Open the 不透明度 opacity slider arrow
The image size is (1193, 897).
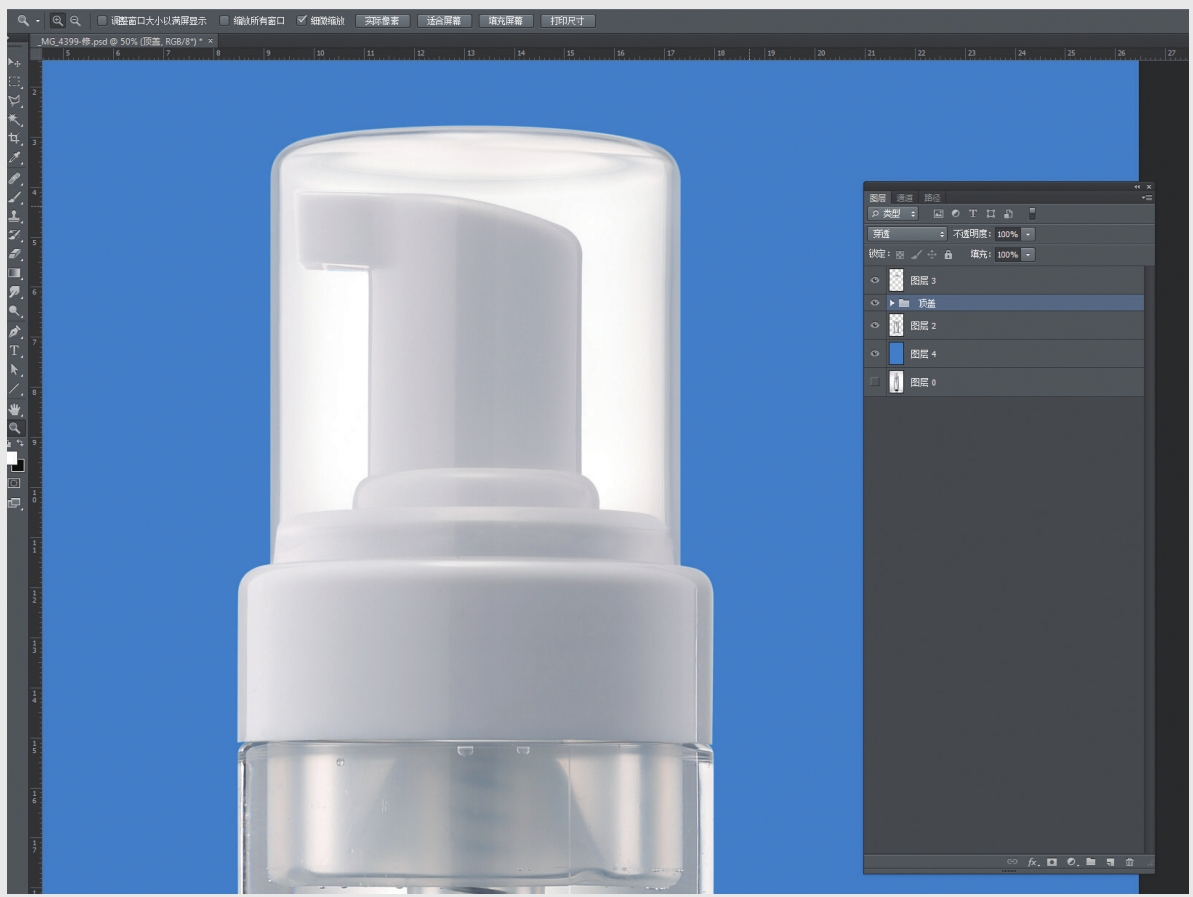click(1029, 234)
